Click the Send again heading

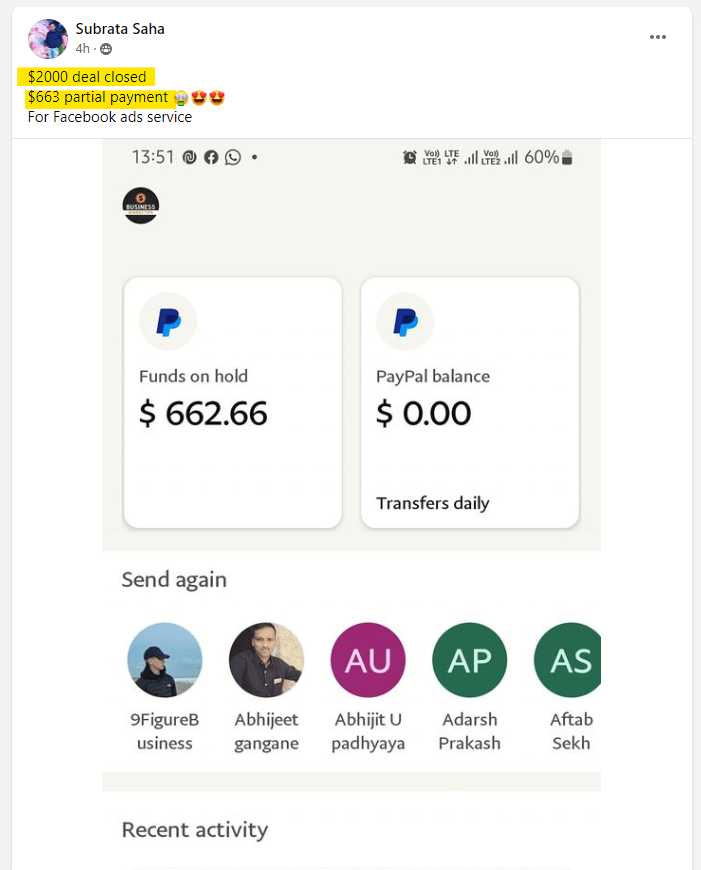pos(174,580)
